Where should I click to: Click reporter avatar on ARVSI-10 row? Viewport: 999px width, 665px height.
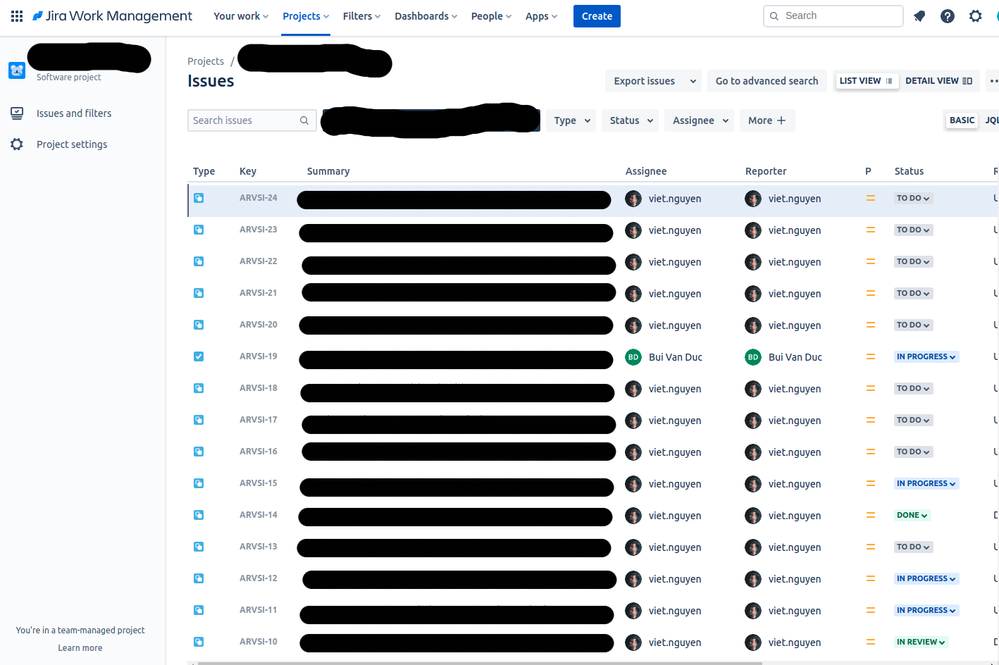tap(753, 643)
